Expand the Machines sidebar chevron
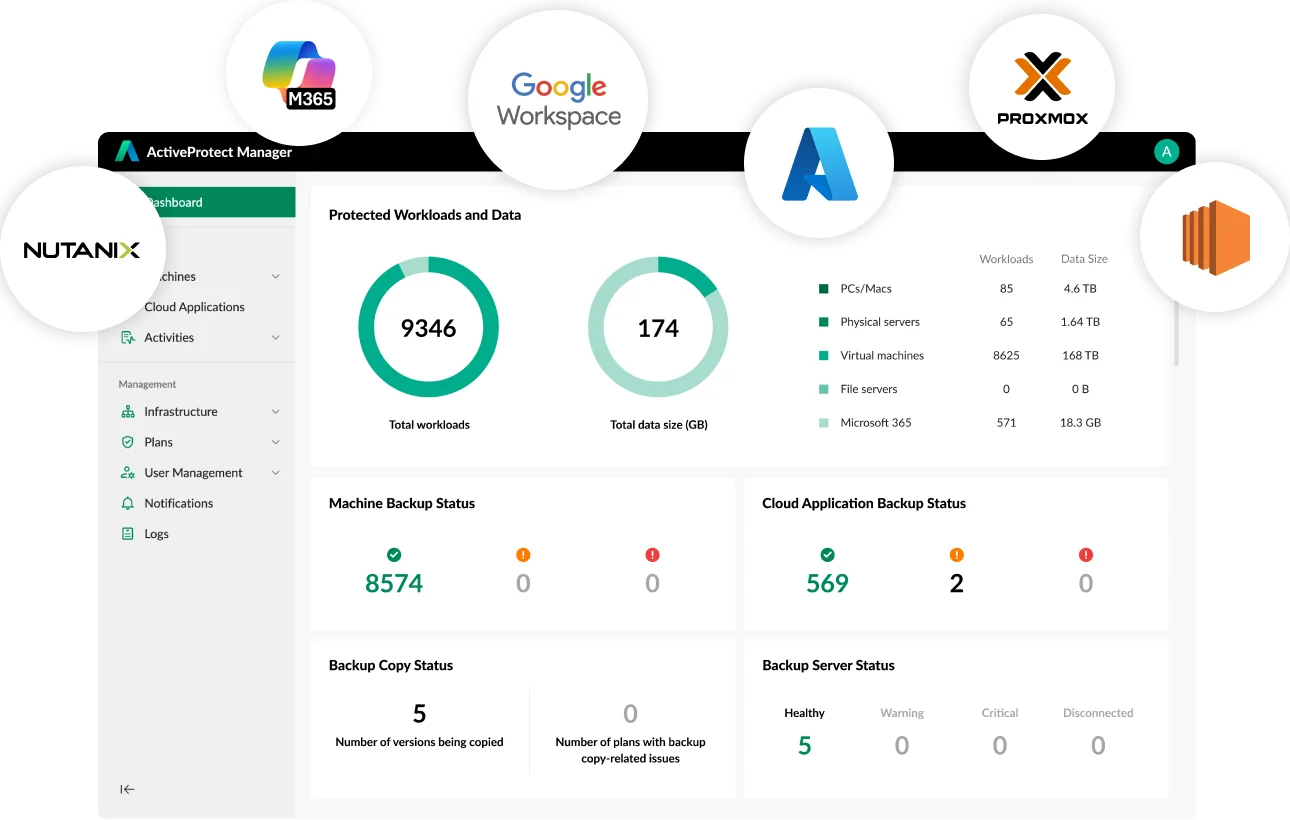 (276, 277)
